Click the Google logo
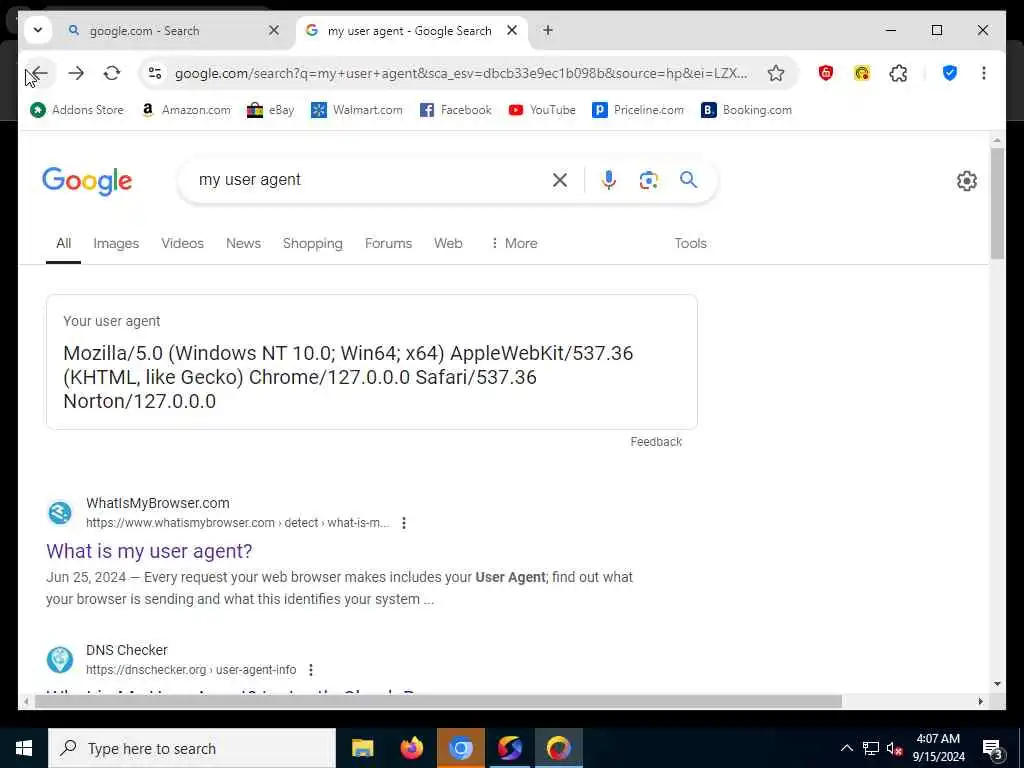The height and width of the screenshot is (768, 1024). pyautogui.click(x=87, y=180)
